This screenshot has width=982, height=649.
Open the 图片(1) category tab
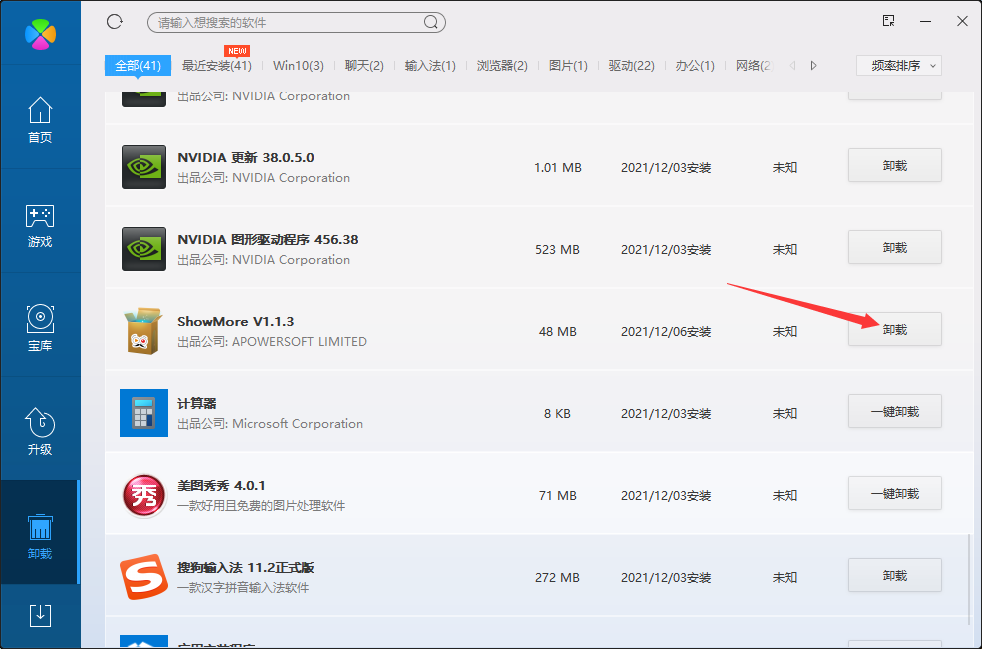point(568,65)
